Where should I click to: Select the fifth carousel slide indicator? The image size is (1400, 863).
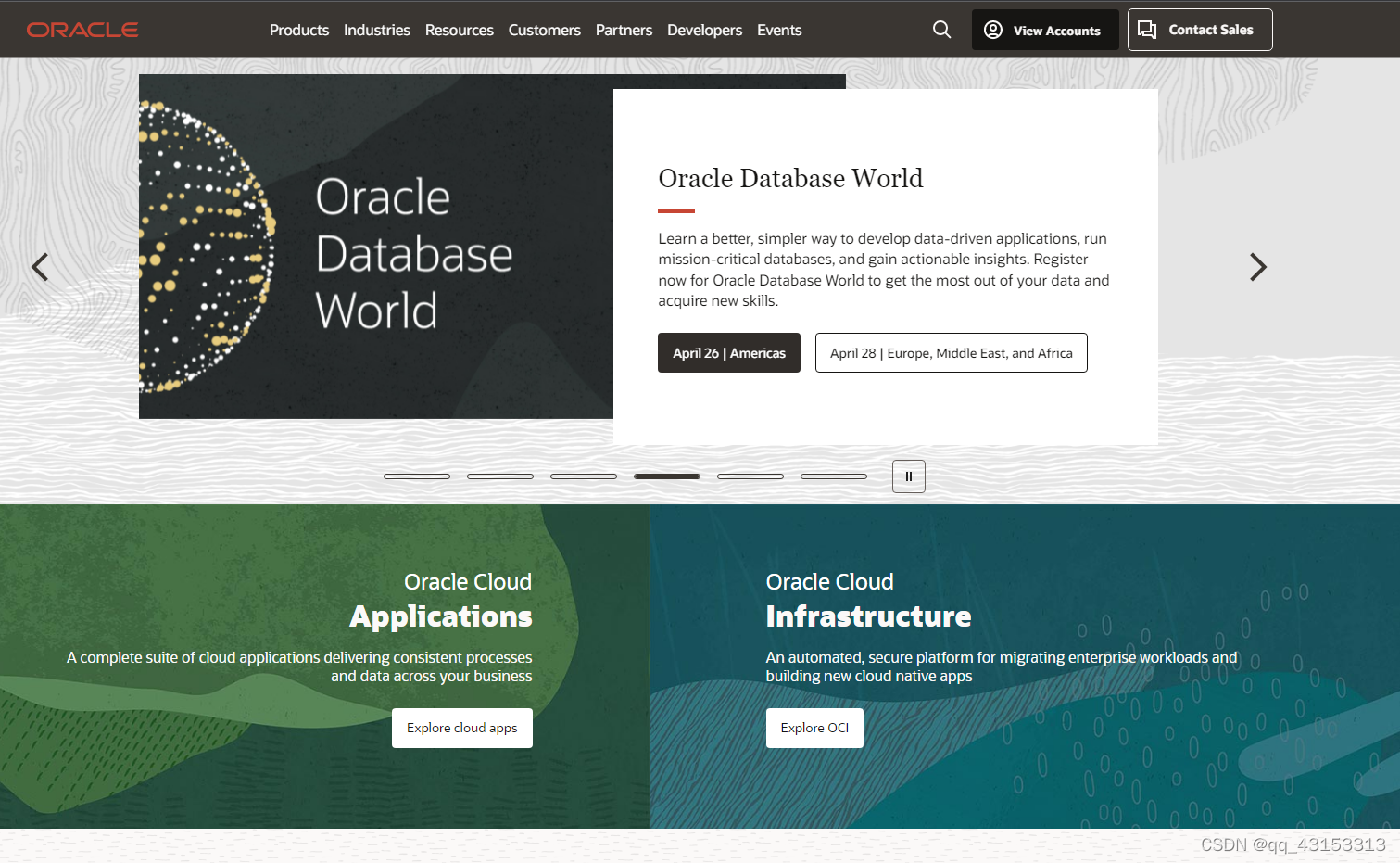(750, 476)
